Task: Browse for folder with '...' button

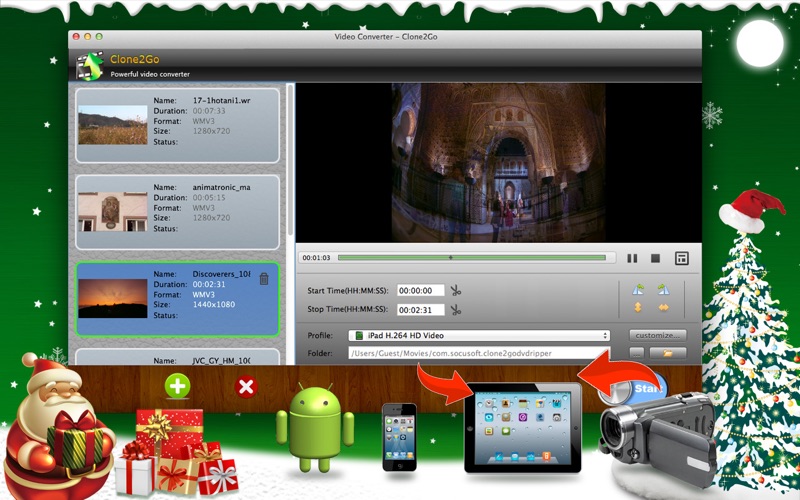Action: pyautogui.click(x=637, y=353)
